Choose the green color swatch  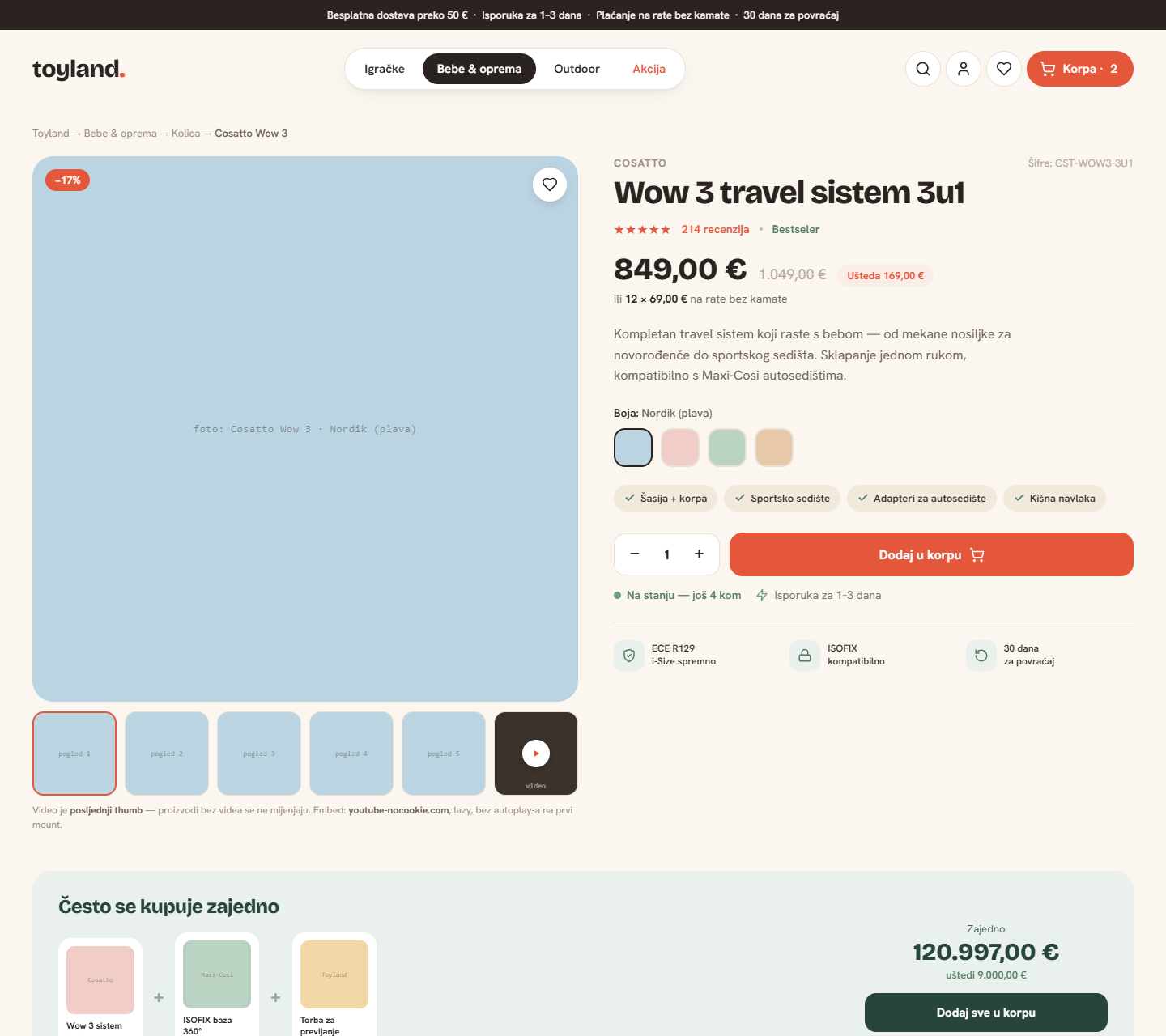point(727,448)
